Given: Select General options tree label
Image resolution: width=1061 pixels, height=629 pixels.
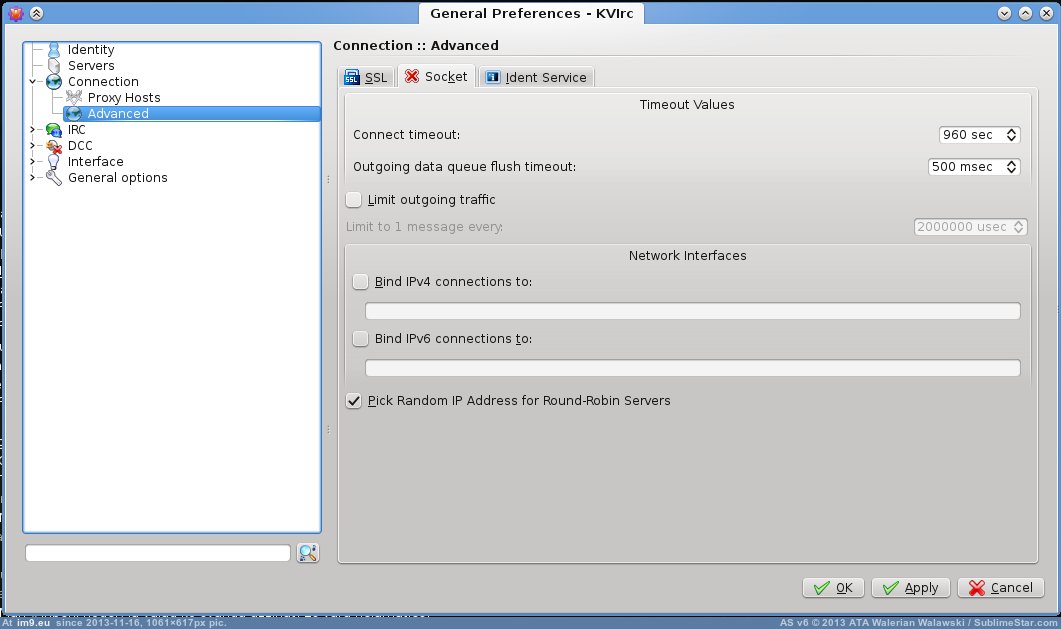Looking at the screenshot, I should pyautogui.click(x=118, y=178).
